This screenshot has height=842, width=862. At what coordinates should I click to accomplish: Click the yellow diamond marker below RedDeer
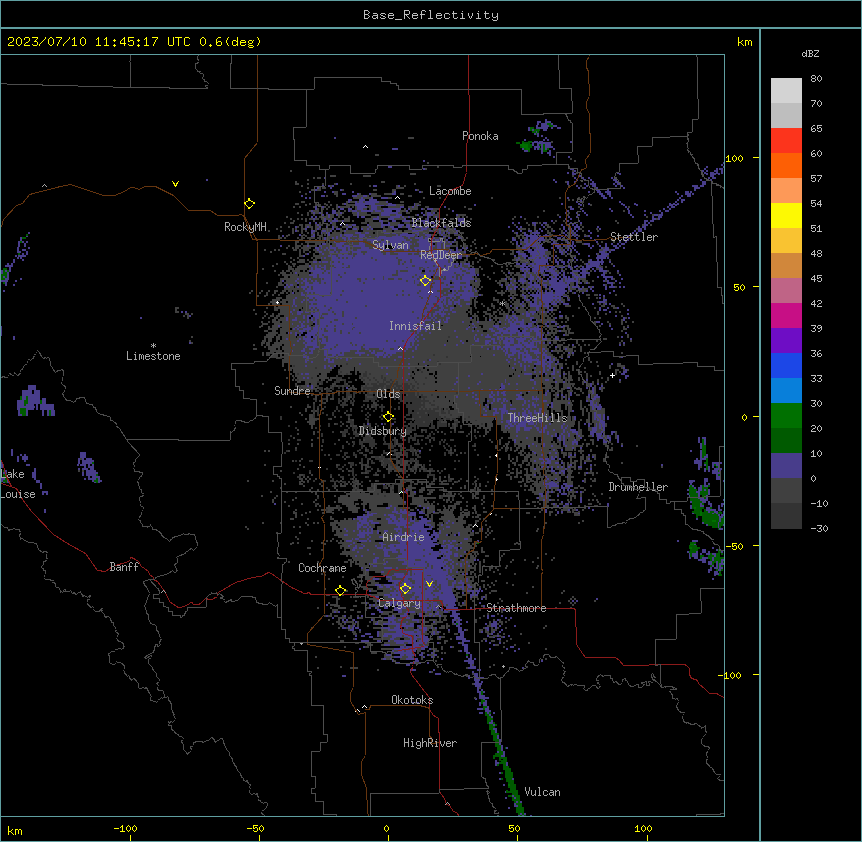point(426,281)
